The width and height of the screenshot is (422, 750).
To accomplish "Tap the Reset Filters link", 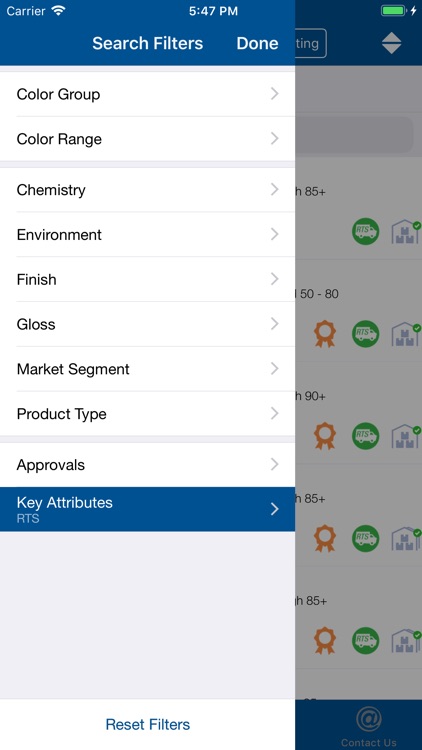I will point(148,724).
